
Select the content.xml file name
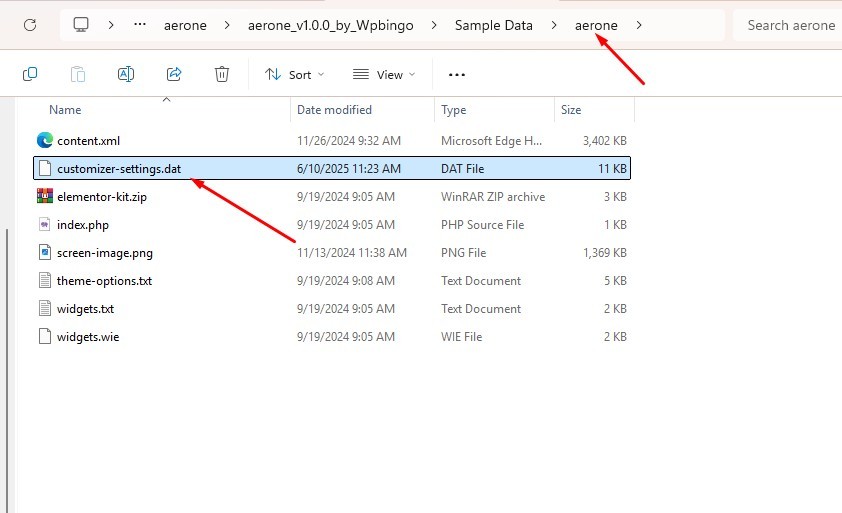(x=89, y=141)
